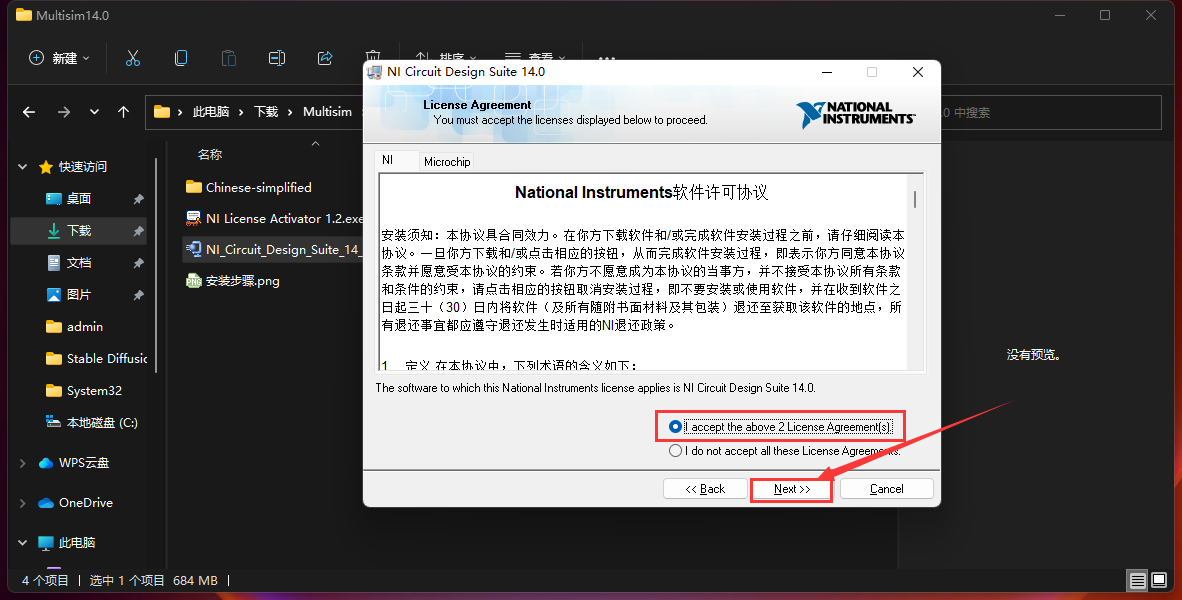Cancel the NI Circuit Design Suite installation

pyautogui.click(x=886, y=489)
